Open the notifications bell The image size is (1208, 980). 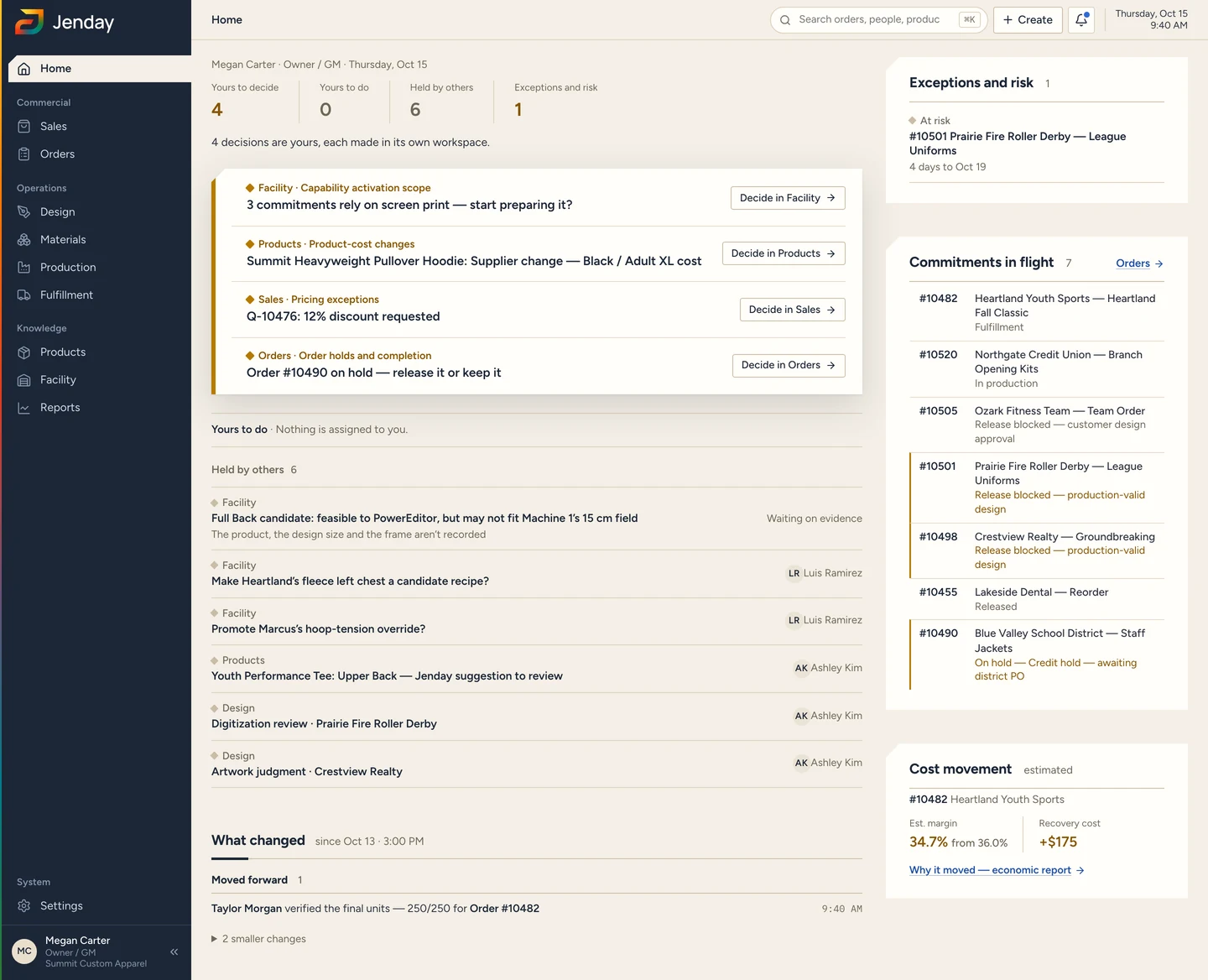pos(1081,19)
